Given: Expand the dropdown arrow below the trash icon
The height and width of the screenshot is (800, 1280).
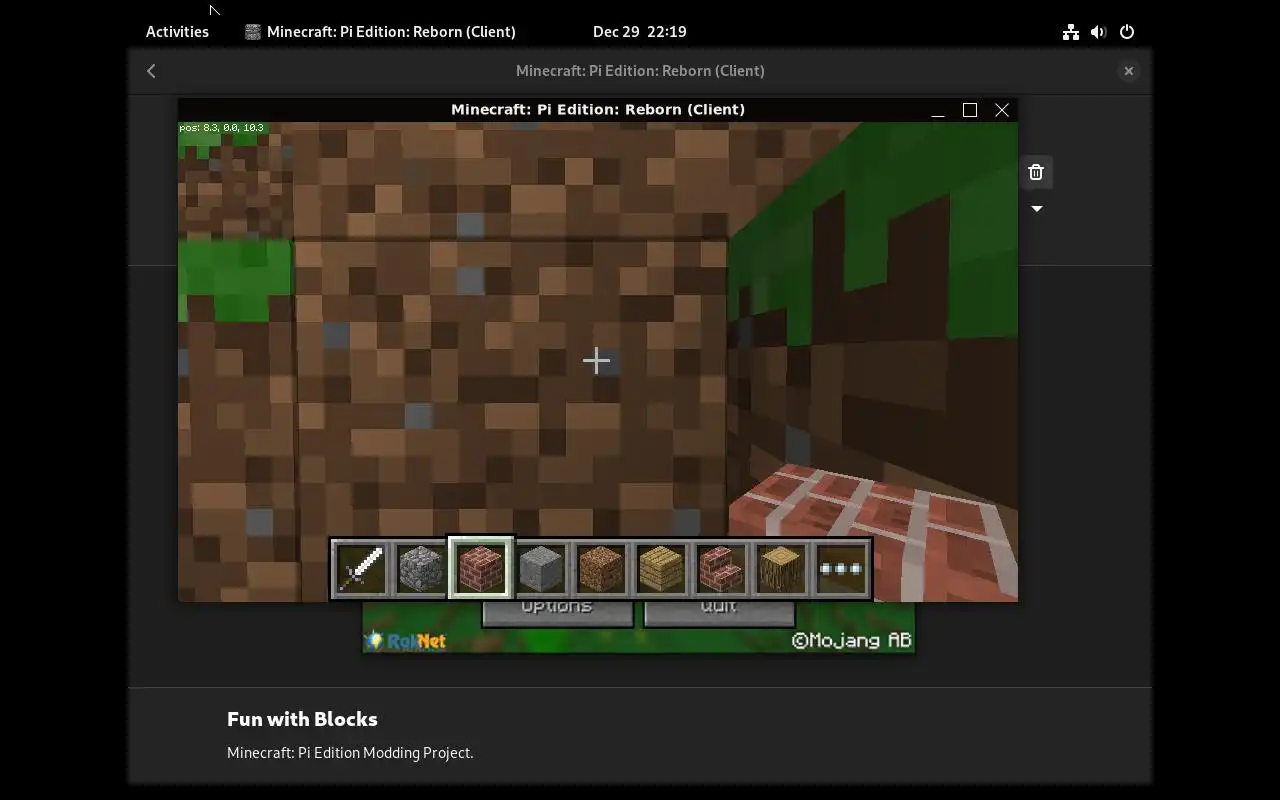Looking at the screenshot, I should 1037,209.
